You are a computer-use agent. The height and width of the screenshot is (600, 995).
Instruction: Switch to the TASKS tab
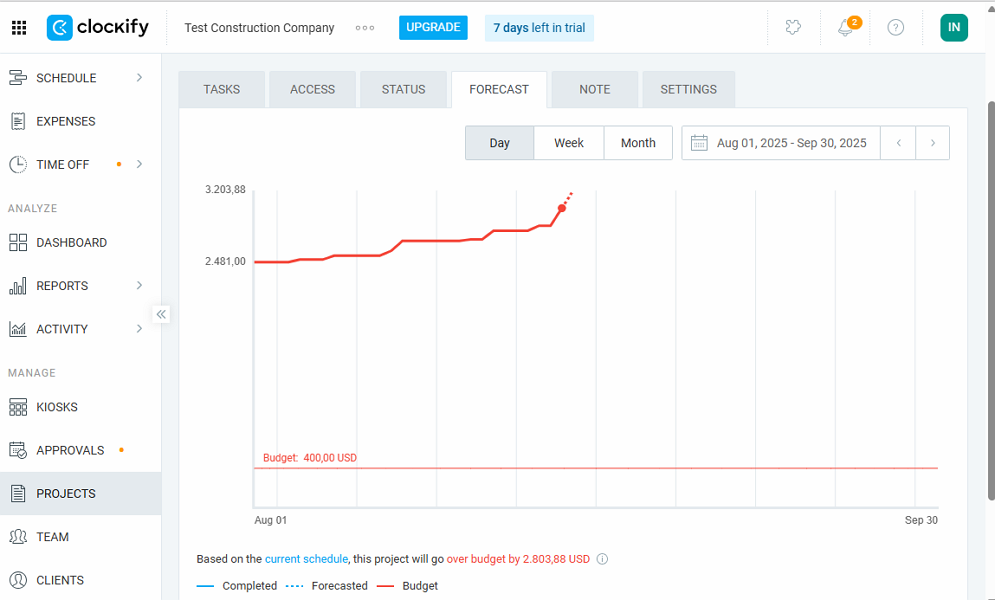(x=221, y=89)
